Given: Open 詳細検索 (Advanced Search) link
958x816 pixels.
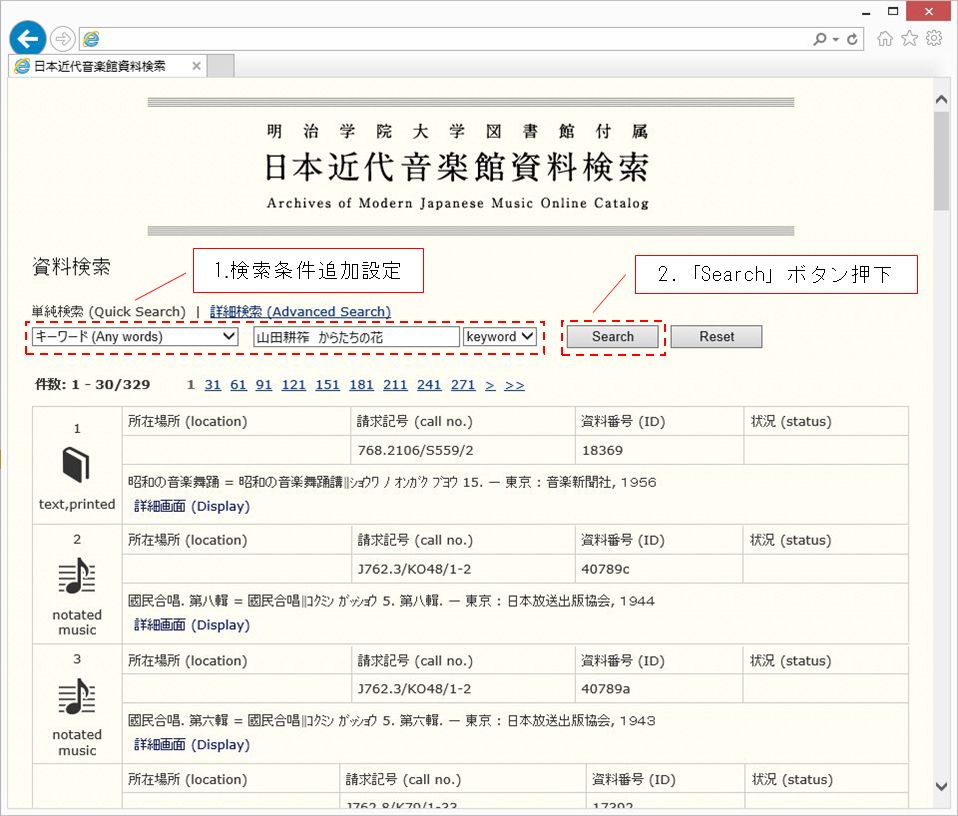Looking at the screenshot, I should pyautogui.click(x=300, y=312).
